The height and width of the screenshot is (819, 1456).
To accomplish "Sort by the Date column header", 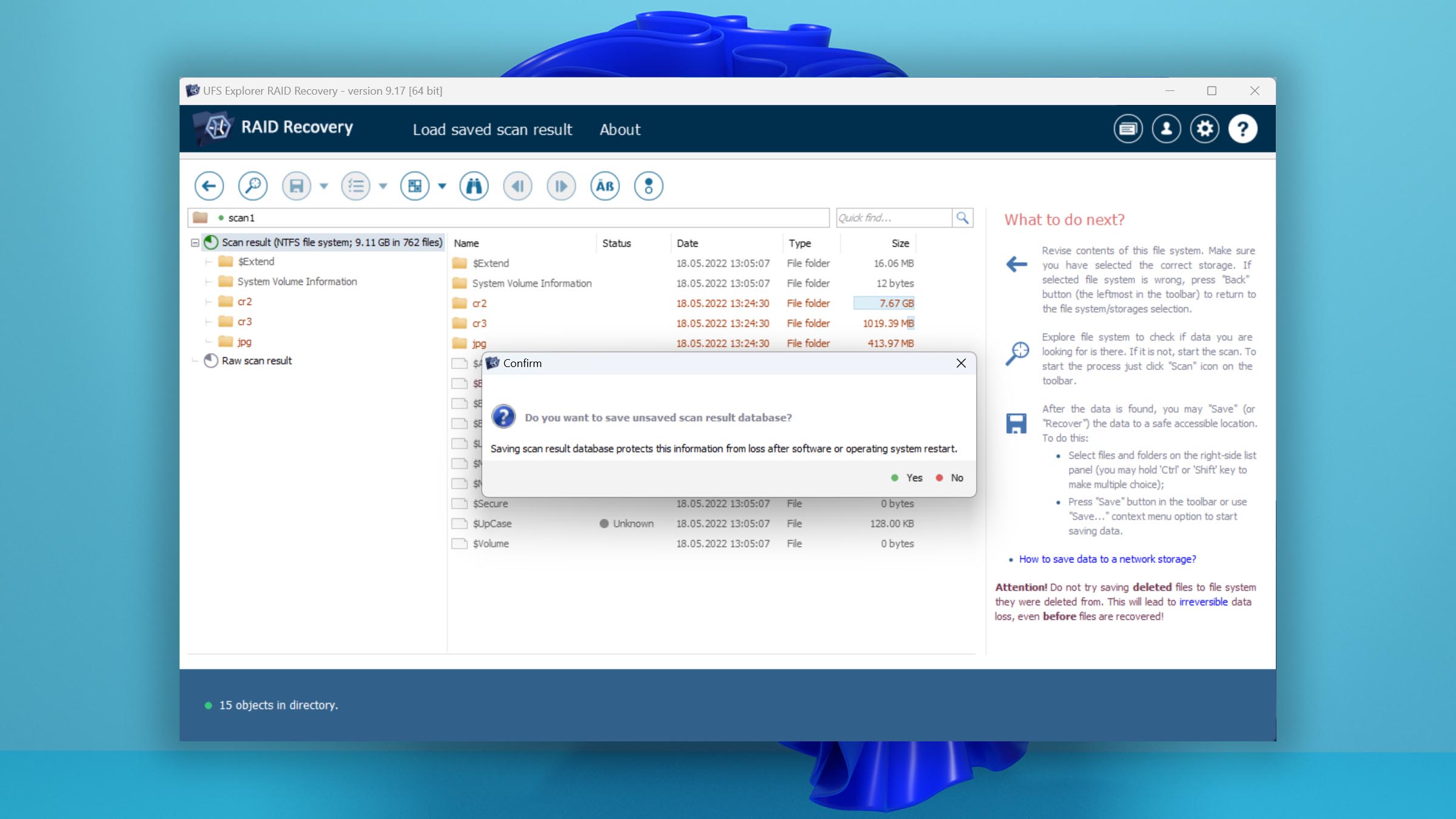I will click(687, 243).
